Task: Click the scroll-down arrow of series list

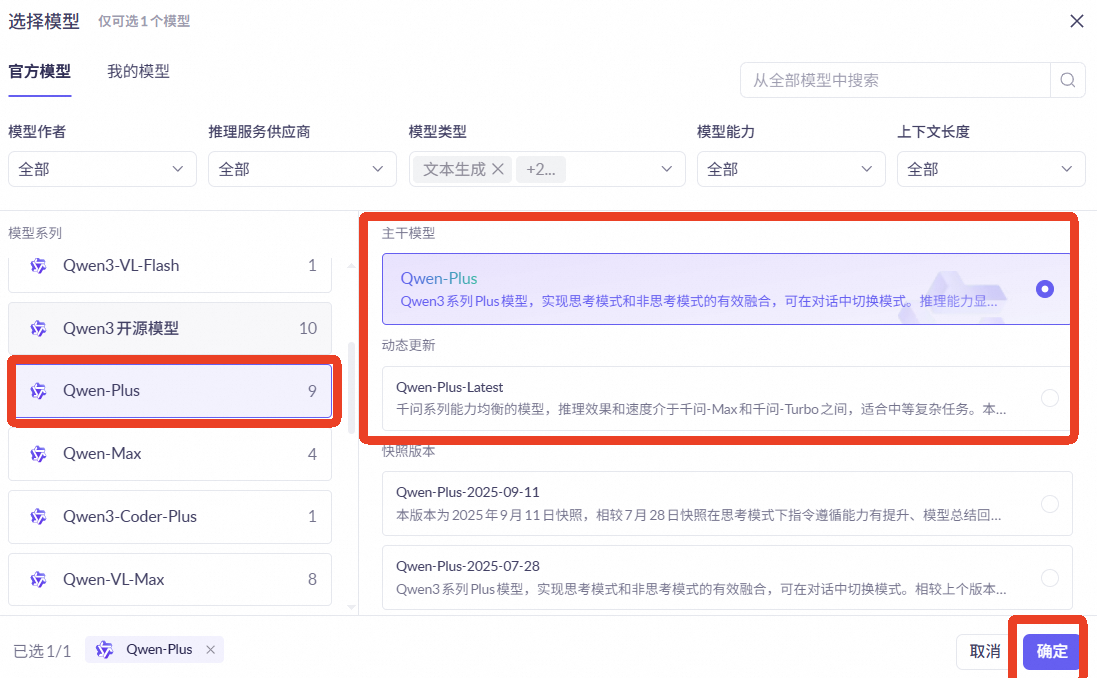Action: (x=351, y=607)
